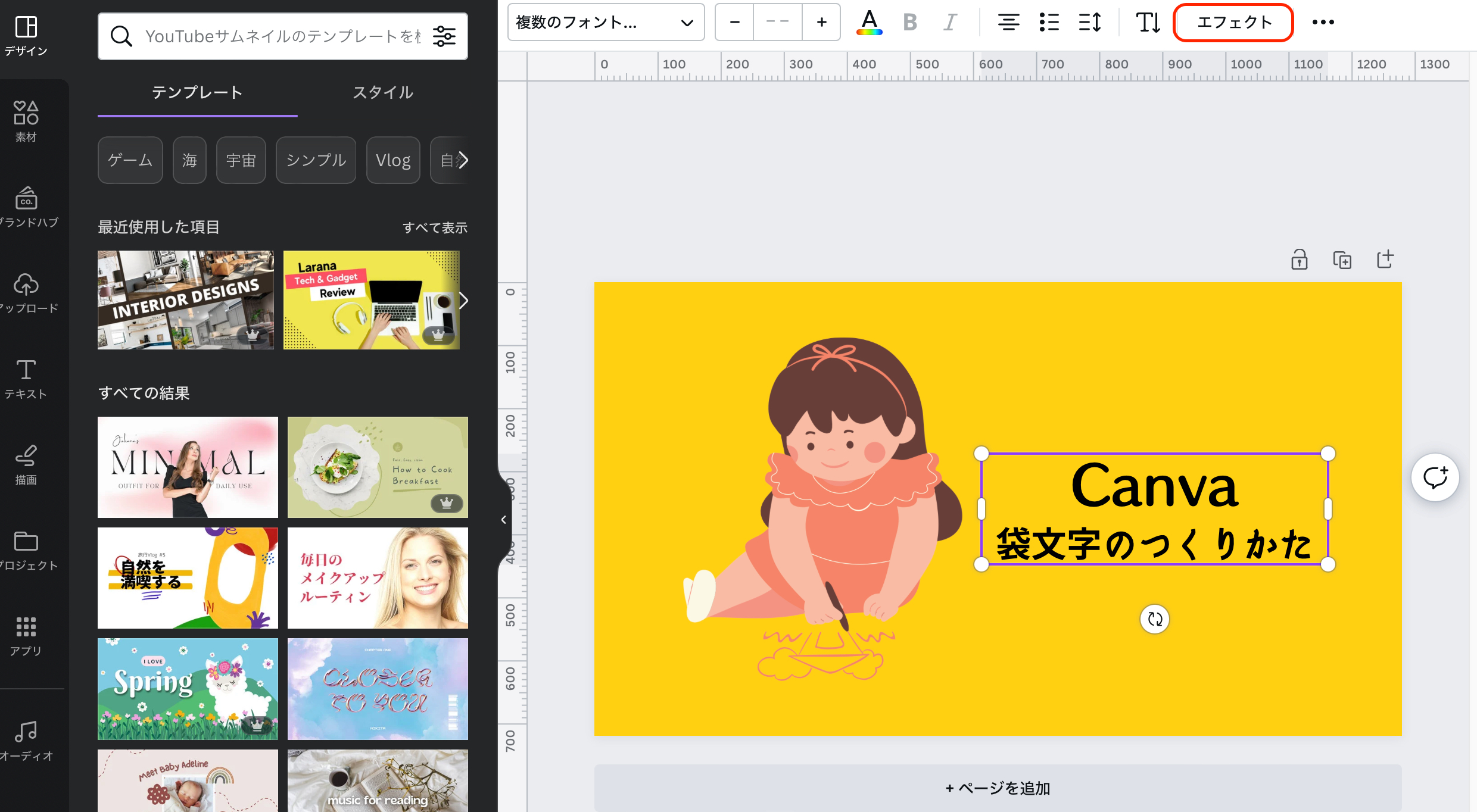
Task: Open the テキスト (Text) panel
Action: coord(26,379)
